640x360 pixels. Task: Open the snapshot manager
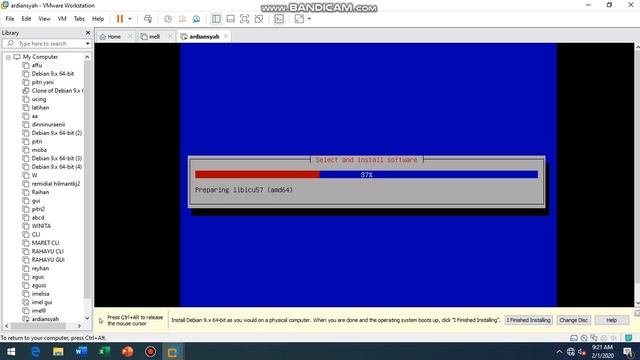click(196, 19)
